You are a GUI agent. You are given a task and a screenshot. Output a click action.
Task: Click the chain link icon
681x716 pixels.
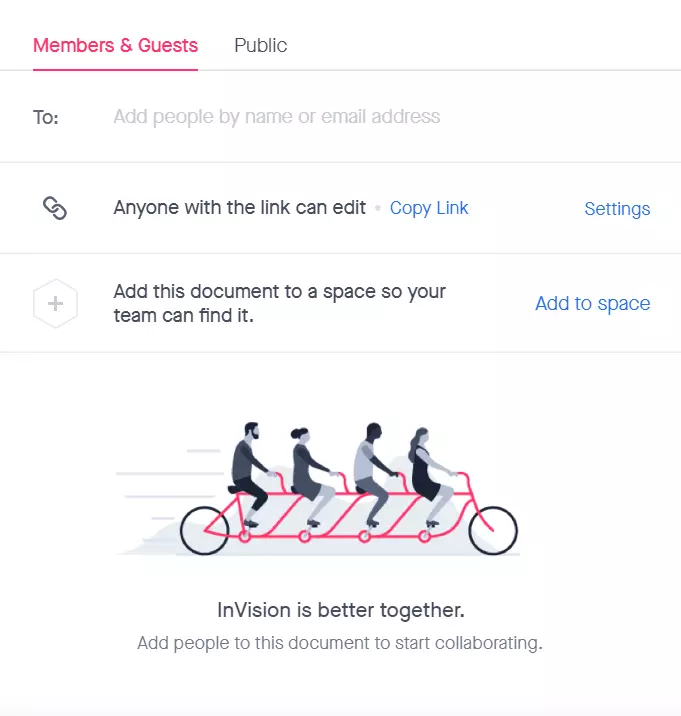(55, 208)
